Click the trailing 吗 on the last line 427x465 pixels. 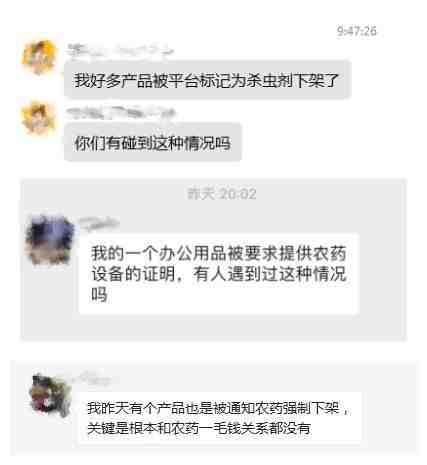99,294
